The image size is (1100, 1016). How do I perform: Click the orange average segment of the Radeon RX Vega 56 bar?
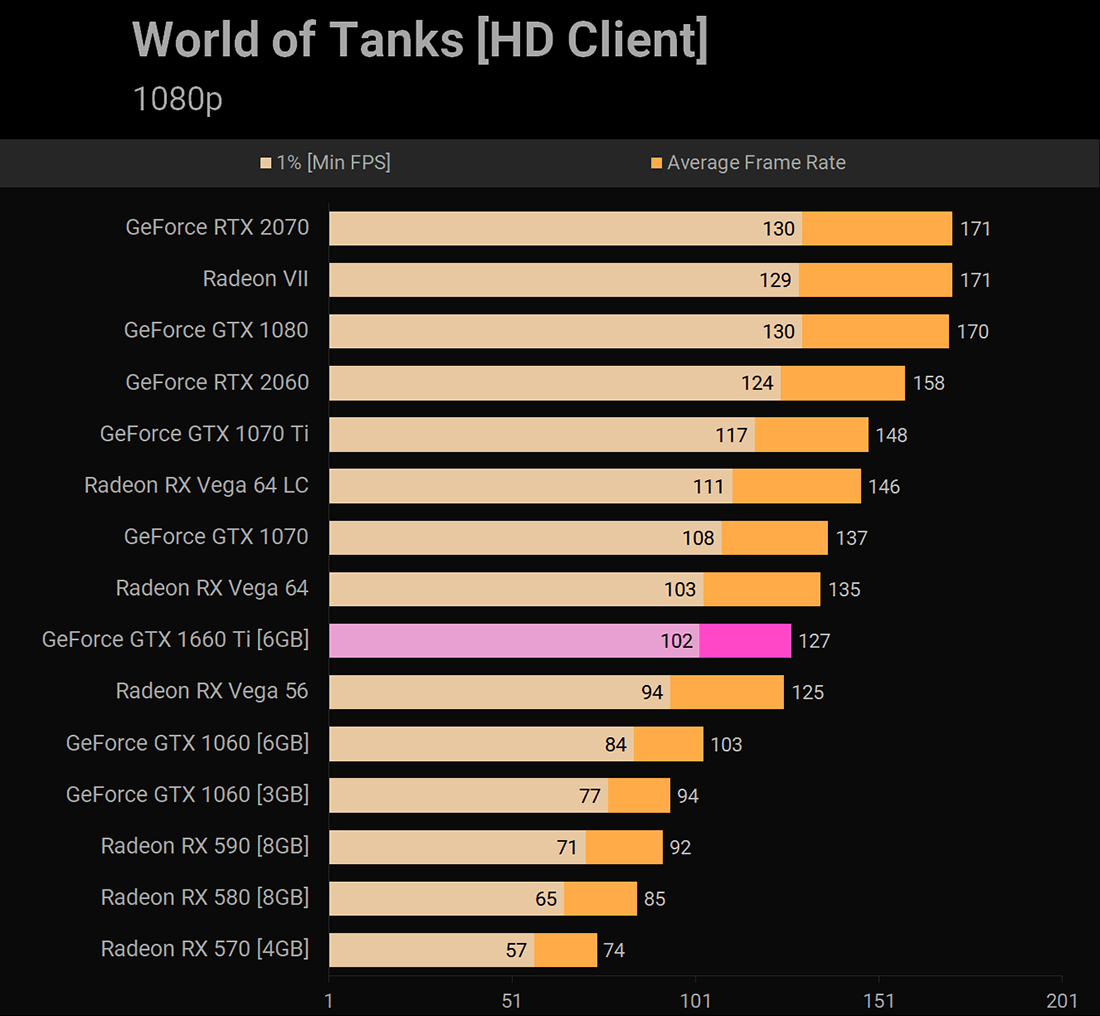tap(727, 692)
